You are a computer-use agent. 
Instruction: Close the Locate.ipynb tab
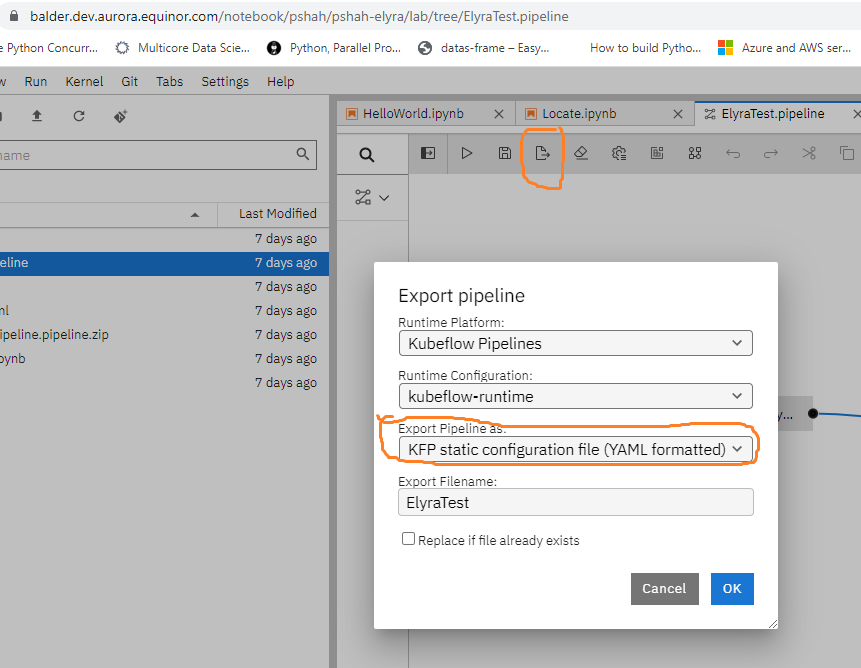tap(679, 114)
